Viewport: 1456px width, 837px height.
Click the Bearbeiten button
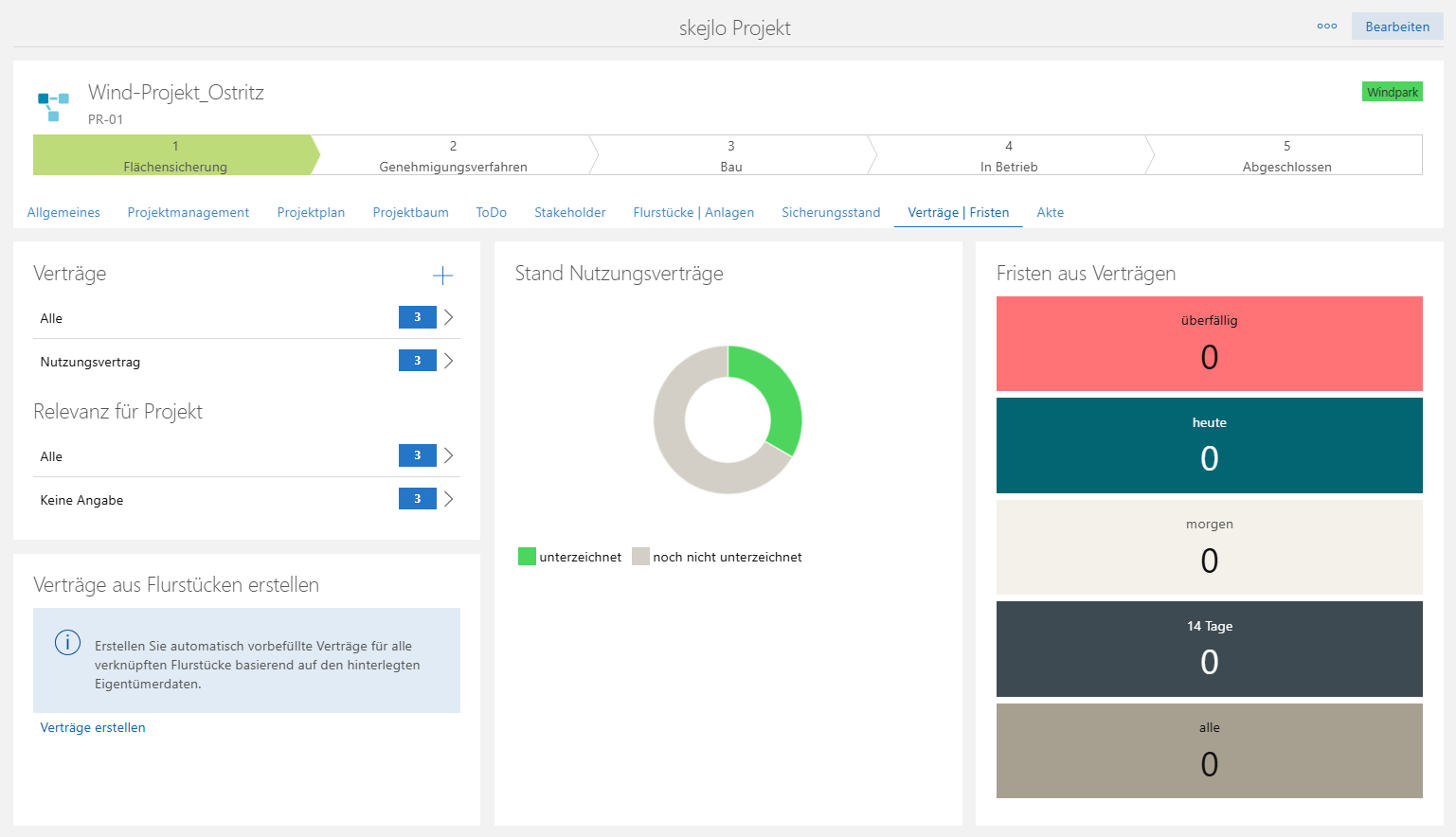point(1397,27)
